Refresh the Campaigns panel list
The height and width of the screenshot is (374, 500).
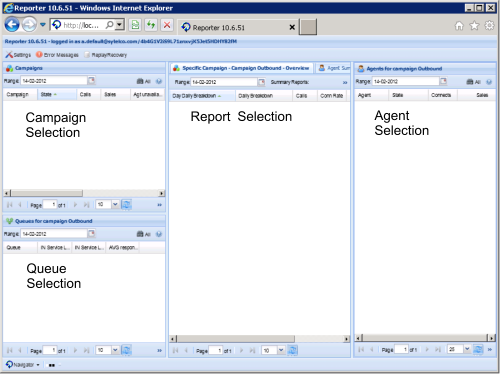click(126, 204)
